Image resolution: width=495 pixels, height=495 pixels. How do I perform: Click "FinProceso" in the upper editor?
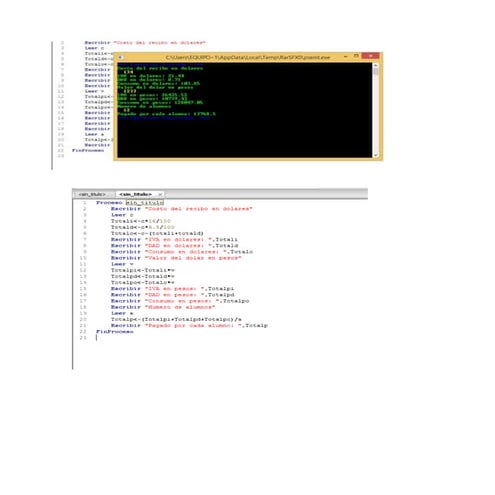[x=88, y=150]
